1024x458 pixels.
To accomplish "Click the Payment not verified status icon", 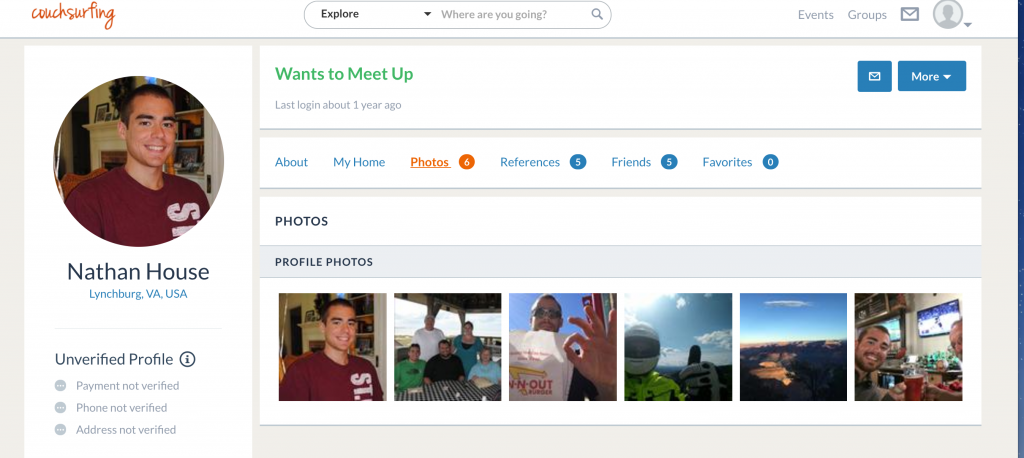I will tap(62, 386).
